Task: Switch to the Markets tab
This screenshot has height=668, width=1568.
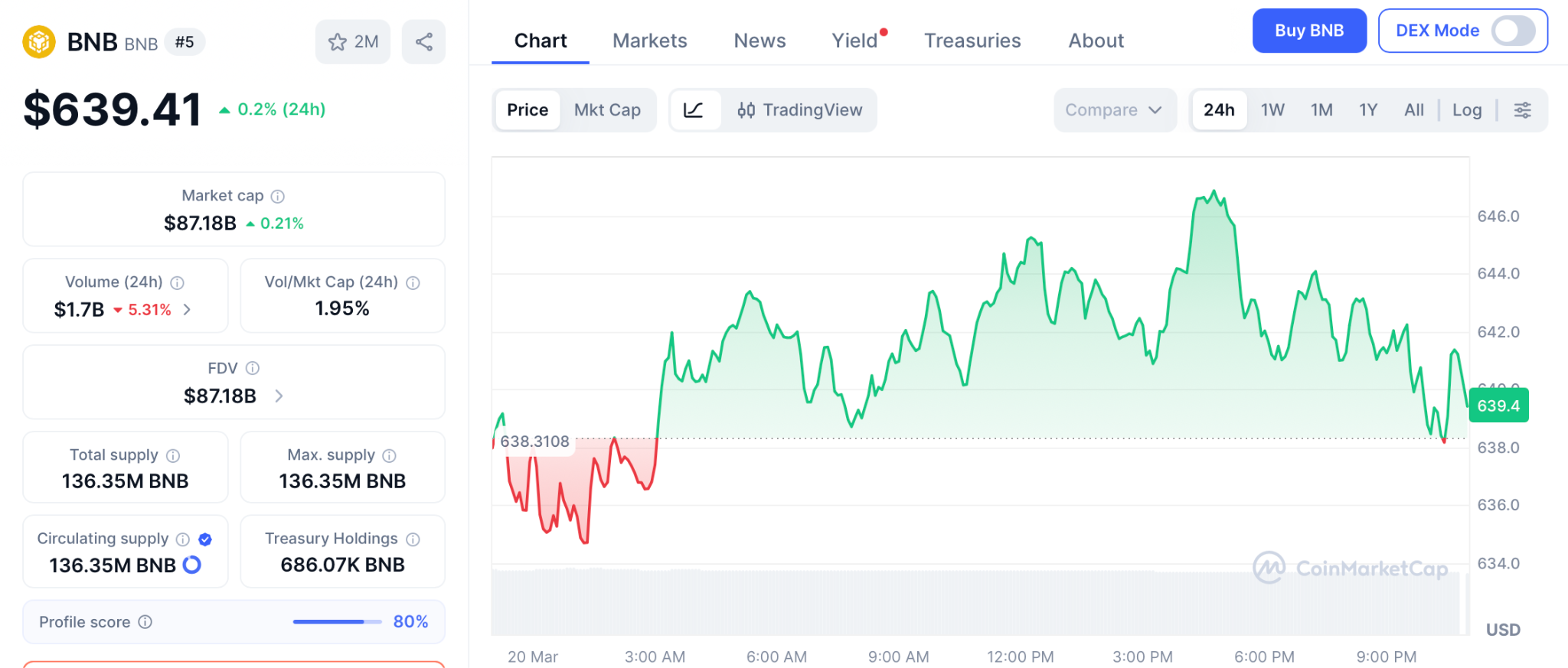Action: (x=649, y=41)
